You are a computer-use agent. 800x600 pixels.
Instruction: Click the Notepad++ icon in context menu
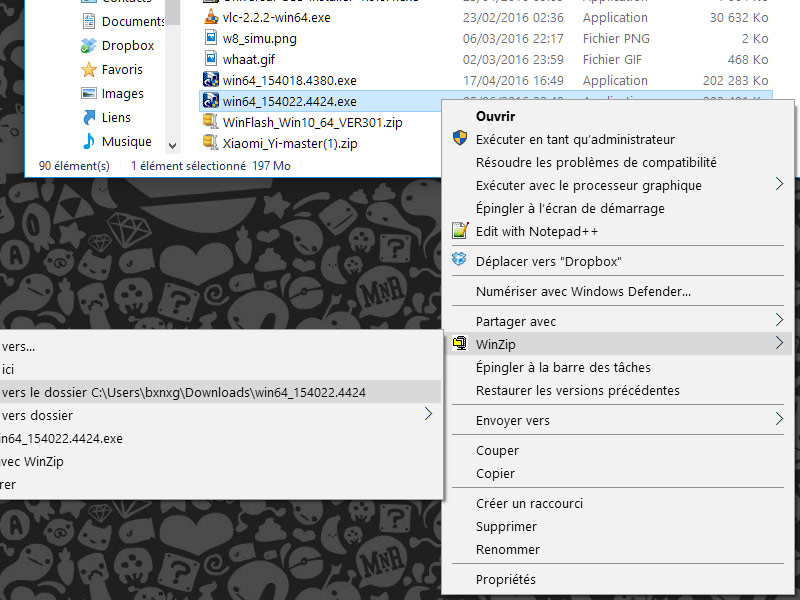click(x=460, y=231)
